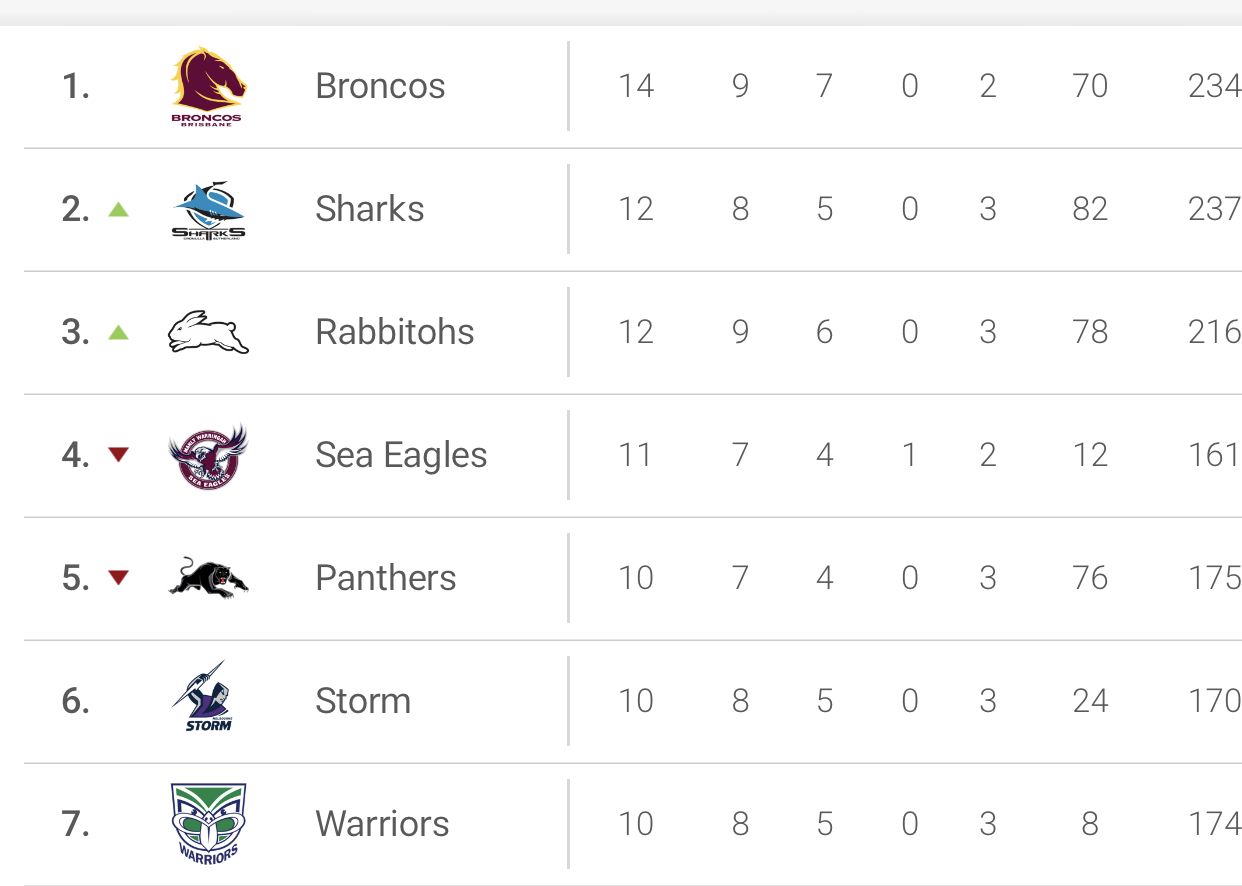This screenshot has width=1242, height=886.
Task: Select the Rabbitohs team name
Action: [x=395, y=332]
